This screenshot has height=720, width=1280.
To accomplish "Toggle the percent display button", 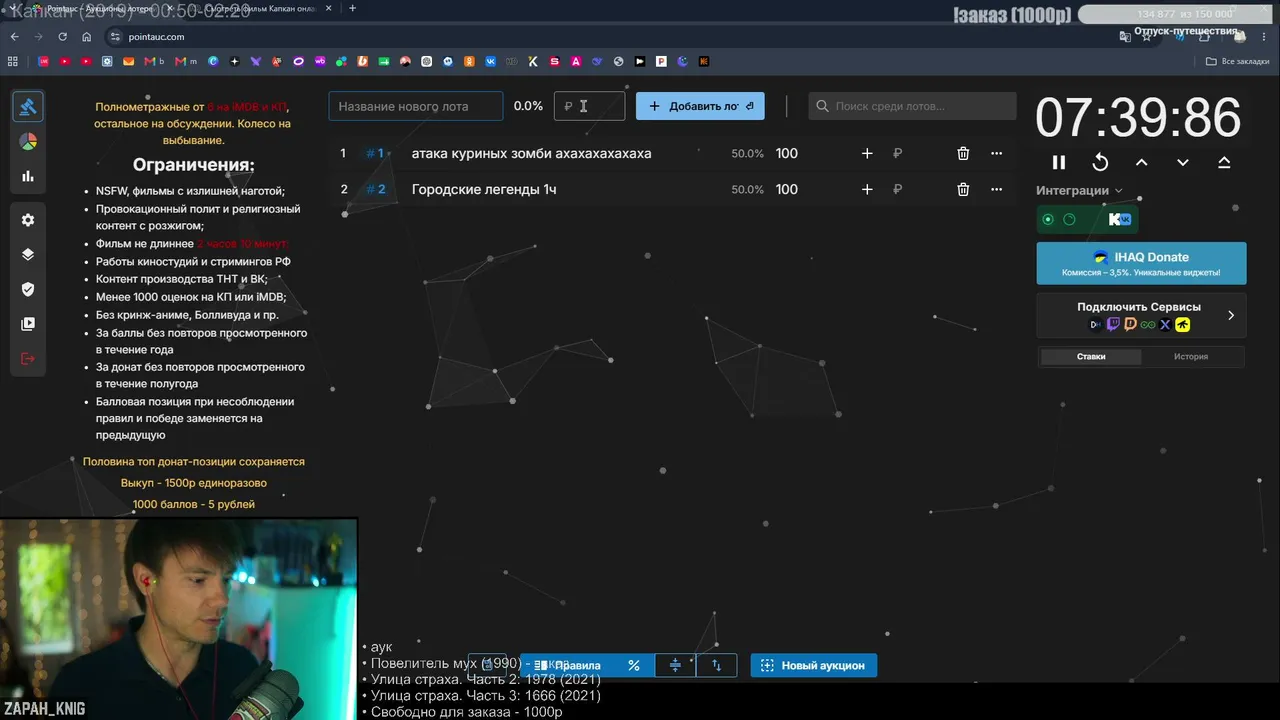I will 634,665.
